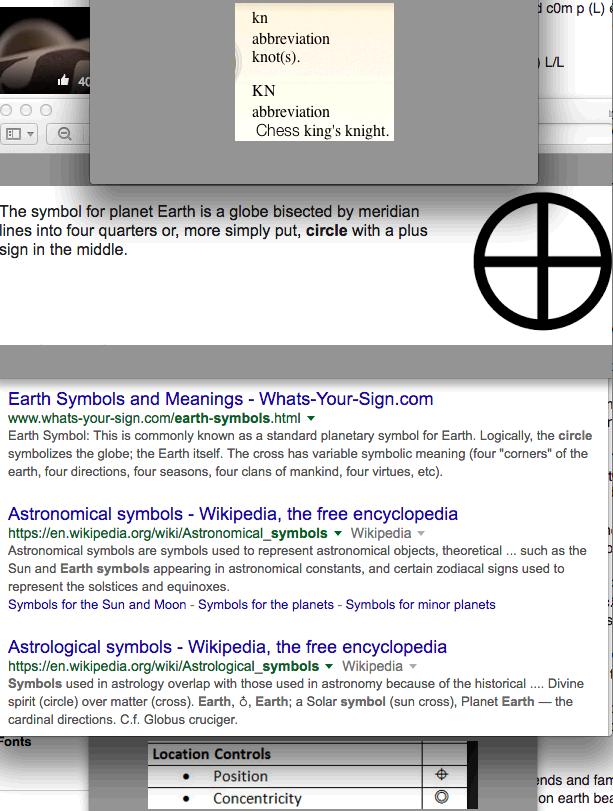Open Earth Symbols and Meanings result

pyautogui.click(x=221, y=399)
